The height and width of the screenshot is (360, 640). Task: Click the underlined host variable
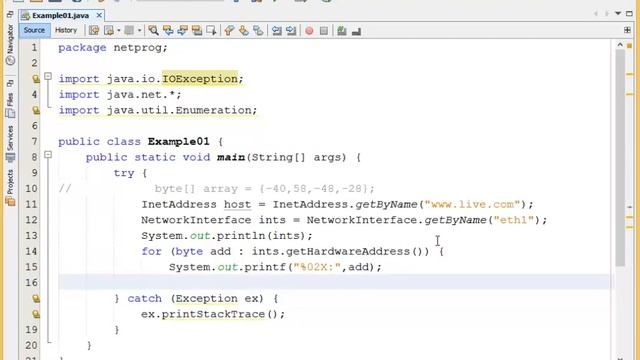tap(237, 204)
